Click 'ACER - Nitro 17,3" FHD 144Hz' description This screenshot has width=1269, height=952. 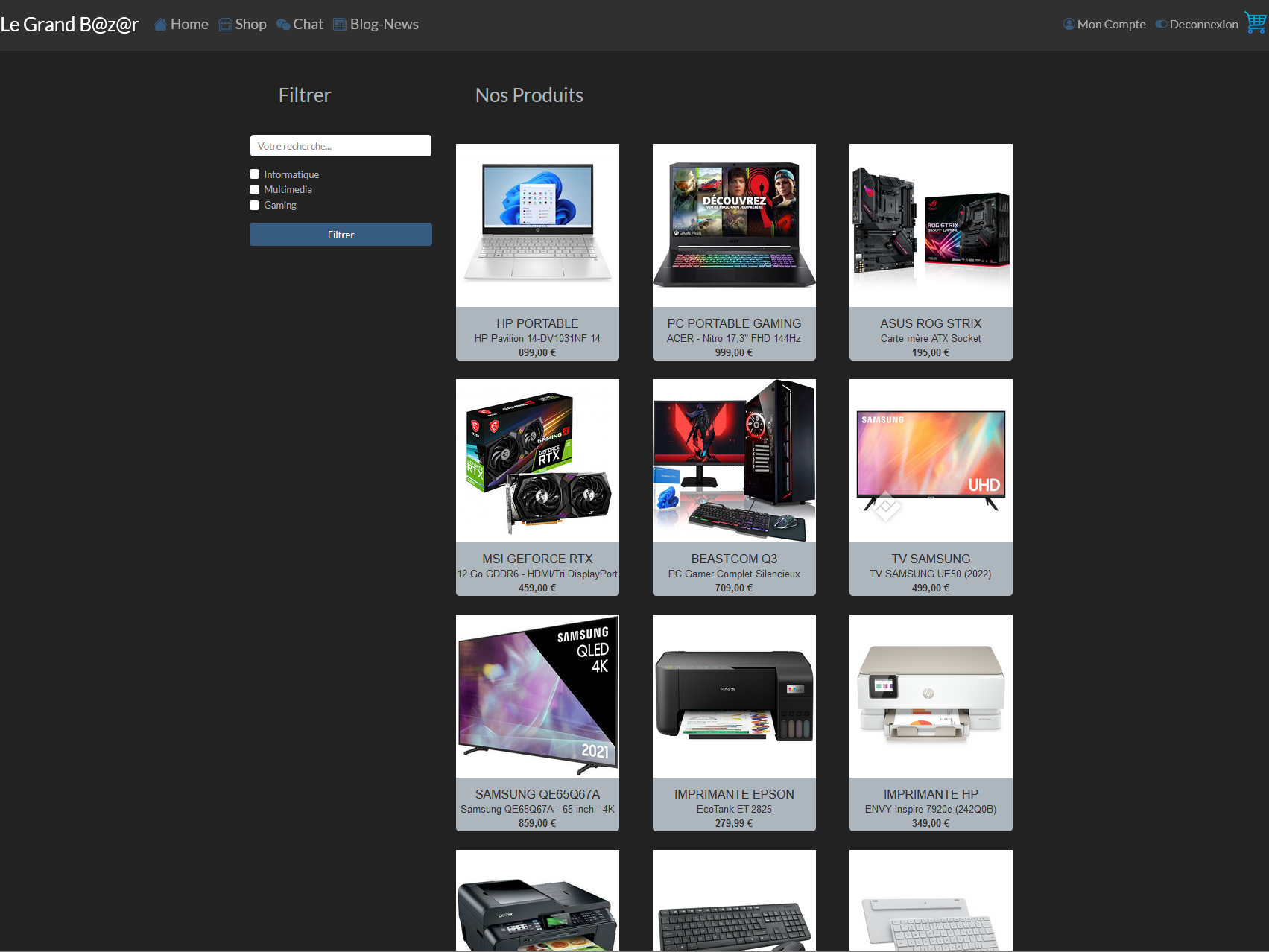click(x=734, y=338)
